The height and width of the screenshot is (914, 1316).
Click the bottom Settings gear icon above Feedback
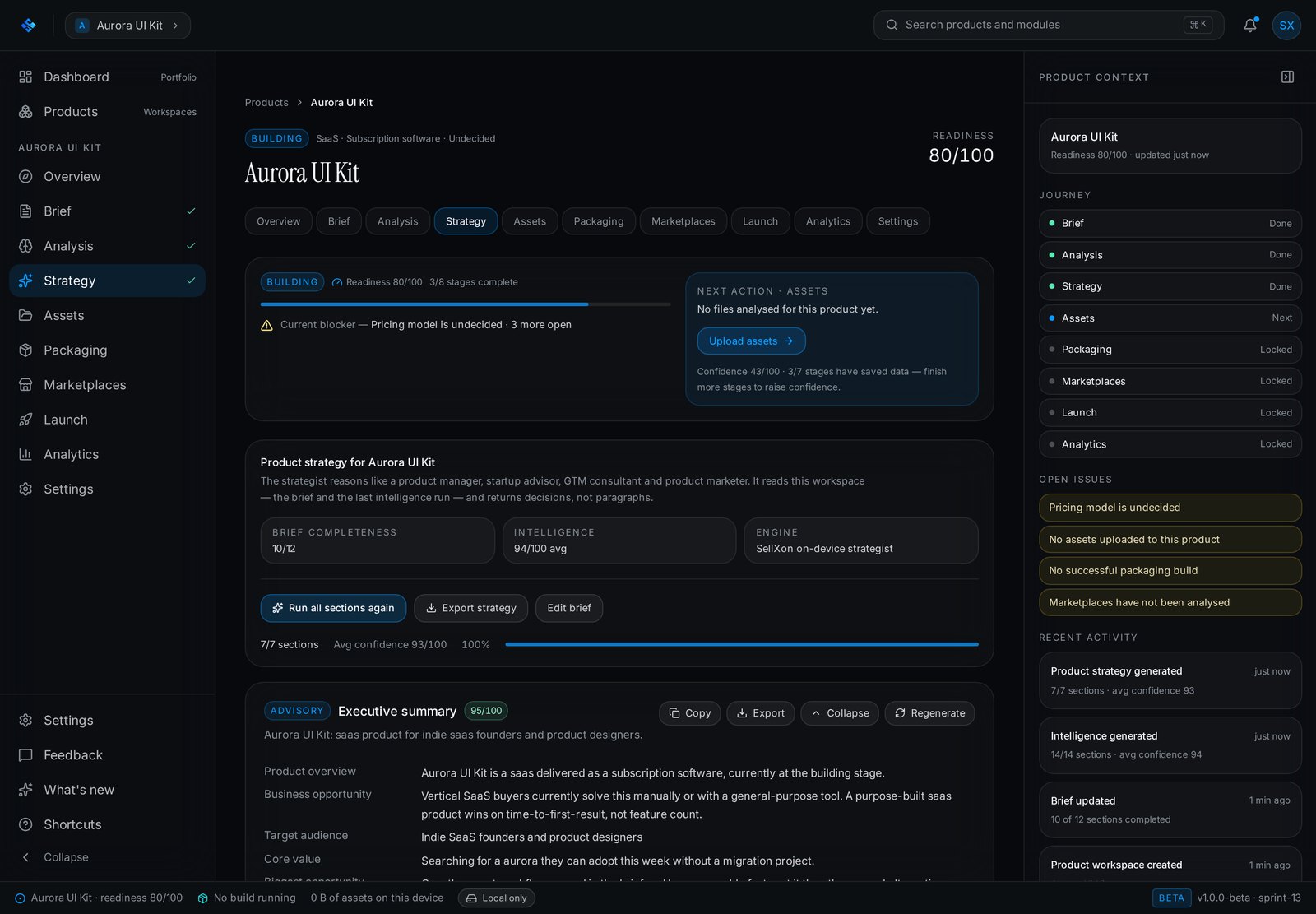25,720
